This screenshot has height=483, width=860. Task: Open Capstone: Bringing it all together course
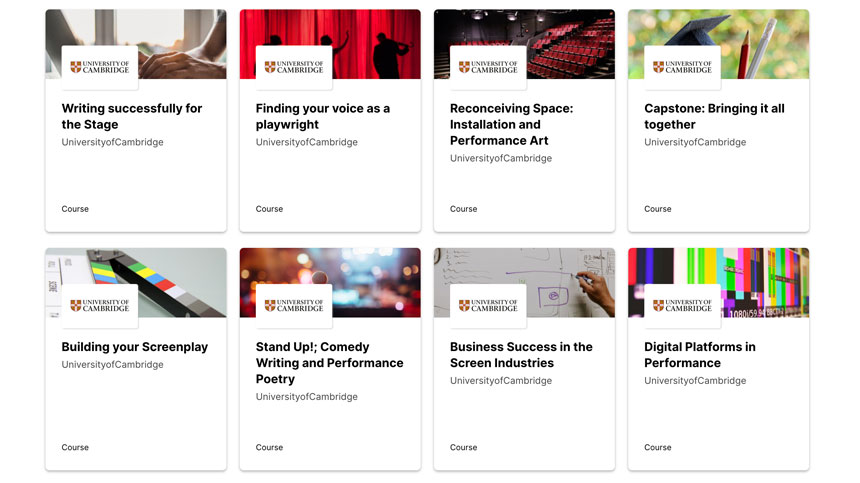click(714, 116)
